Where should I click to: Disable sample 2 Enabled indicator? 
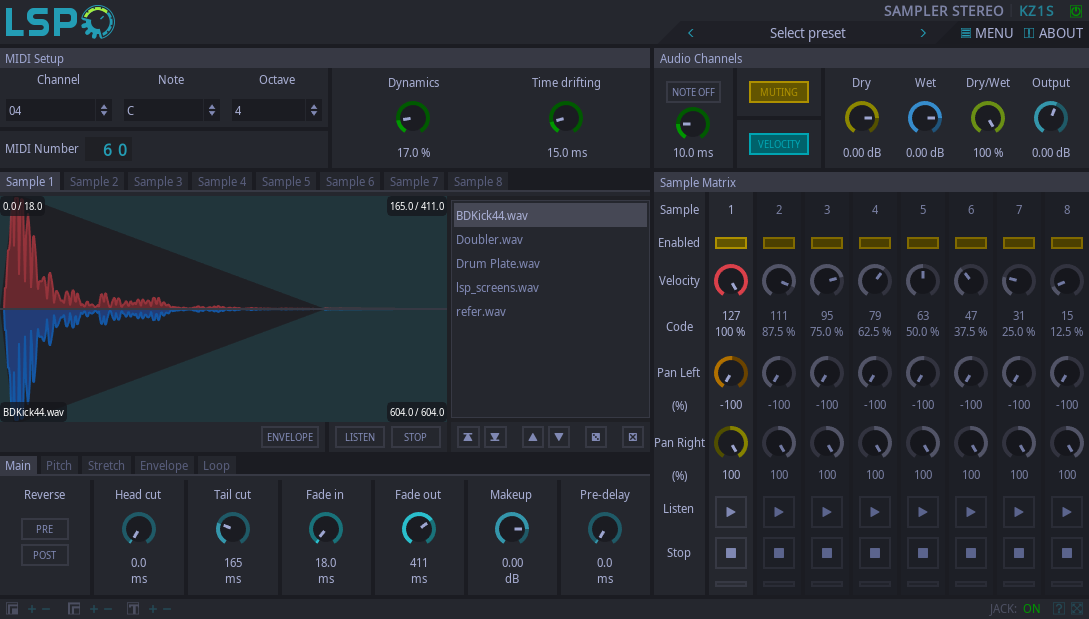pyautogui.click(x=779, y=243)
